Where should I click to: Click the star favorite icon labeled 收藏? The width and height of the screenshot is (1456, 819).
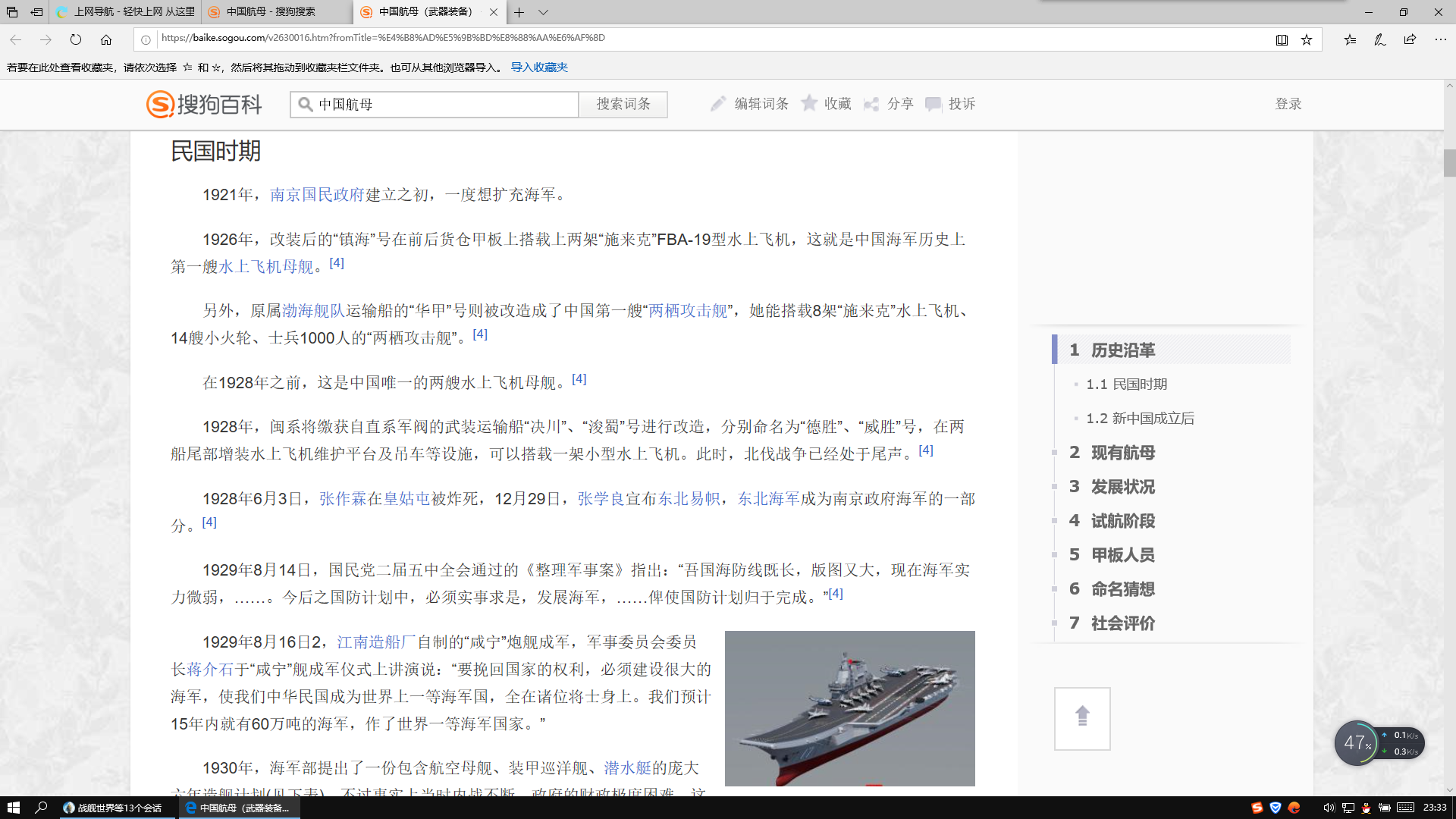point(810,103)
